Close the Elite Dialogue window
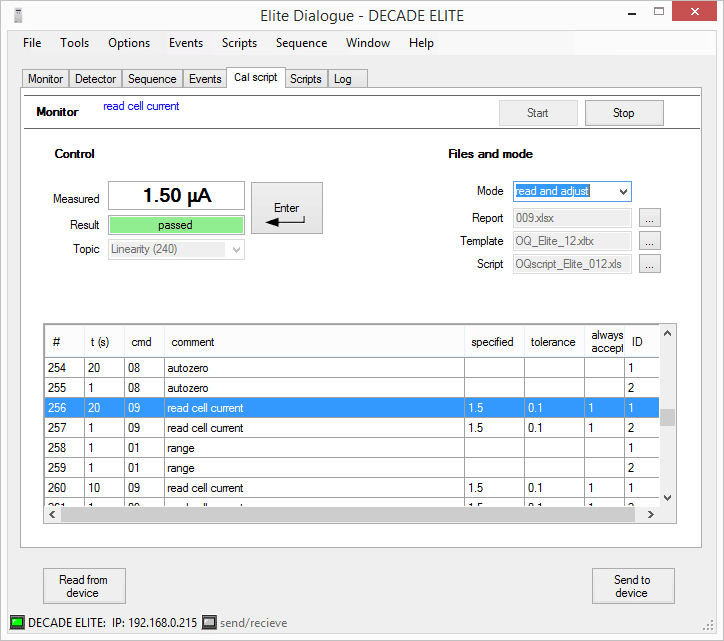This screenshot has width=724, height=641. coord(694,12)
